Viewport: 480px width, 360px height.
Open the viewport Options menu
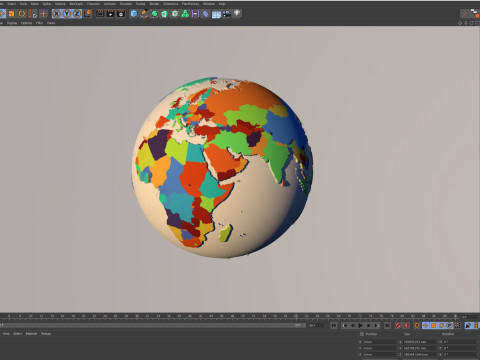coord(26,23)
